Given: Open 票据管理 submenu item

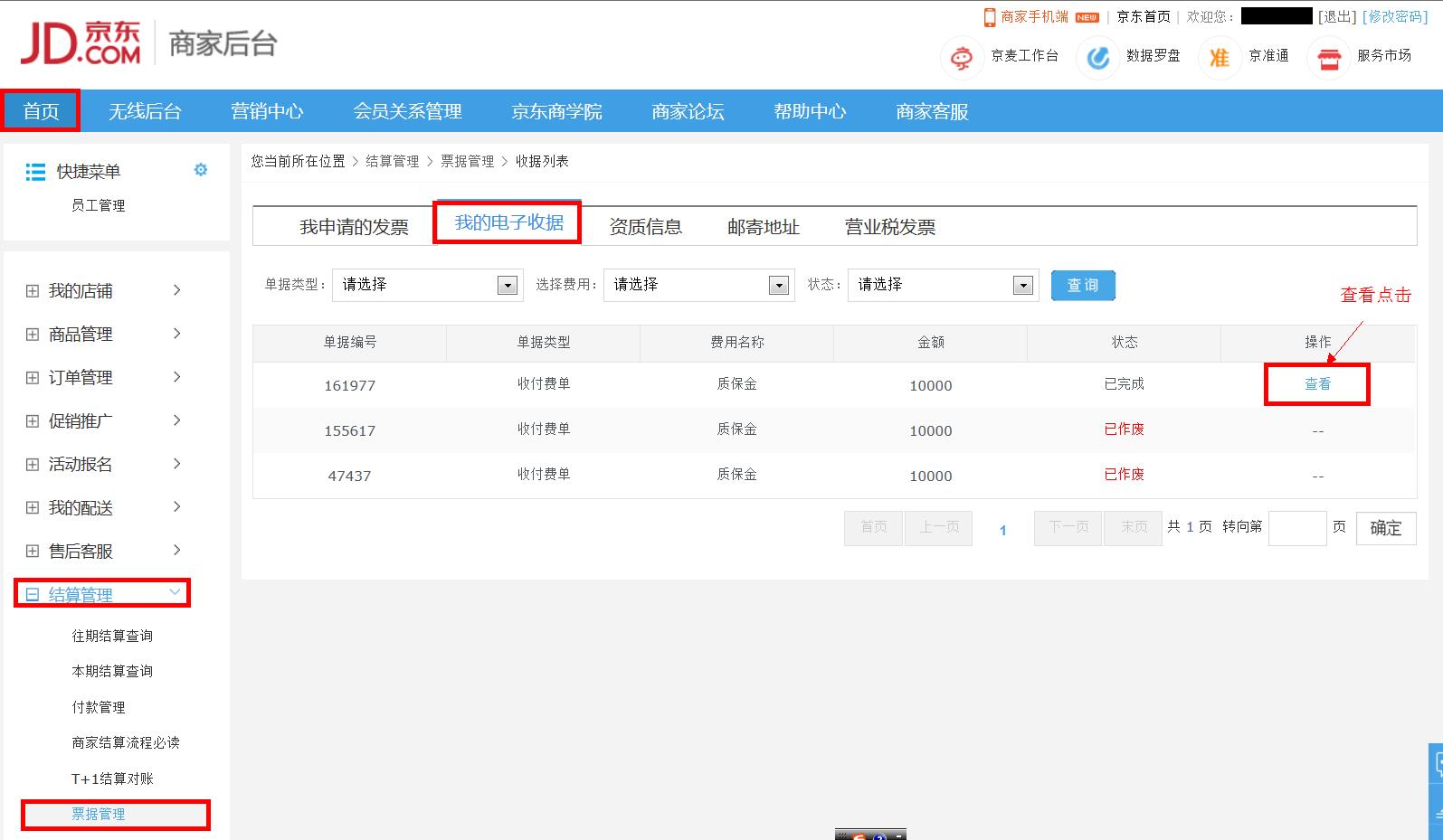Looking at the screenshot, I should tap(99, 814).
